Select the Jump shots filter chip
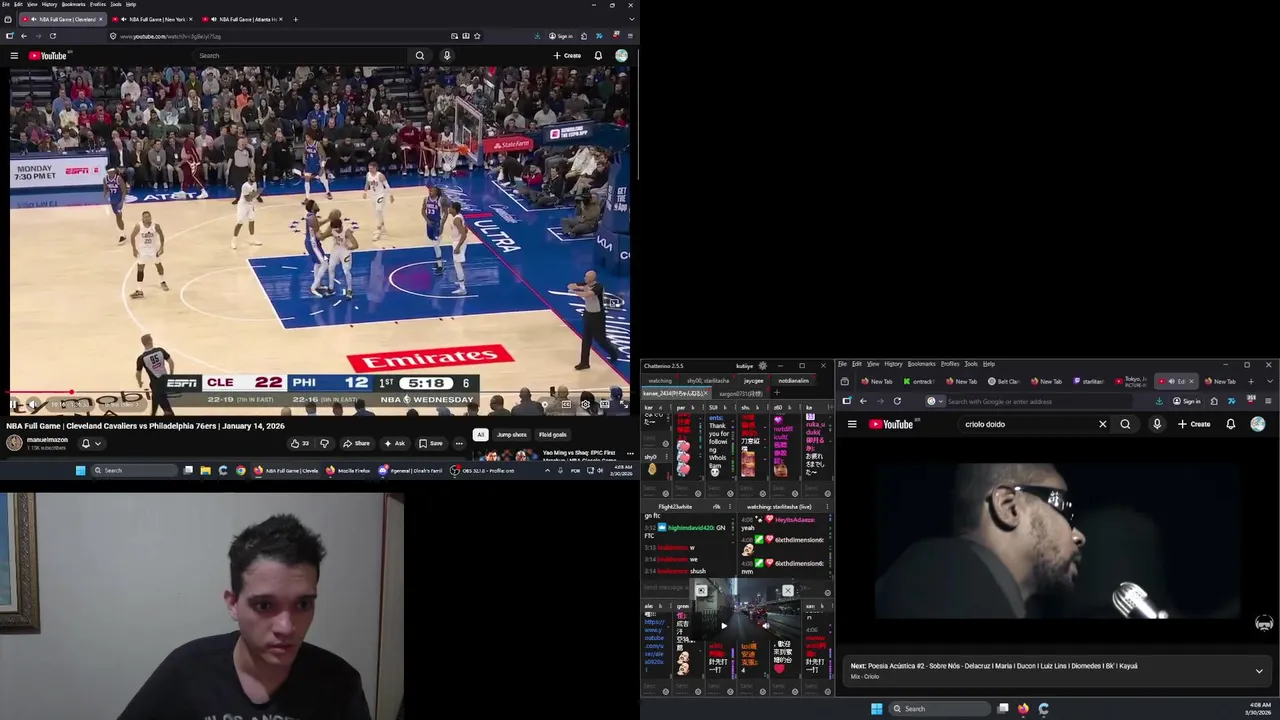 512,435
